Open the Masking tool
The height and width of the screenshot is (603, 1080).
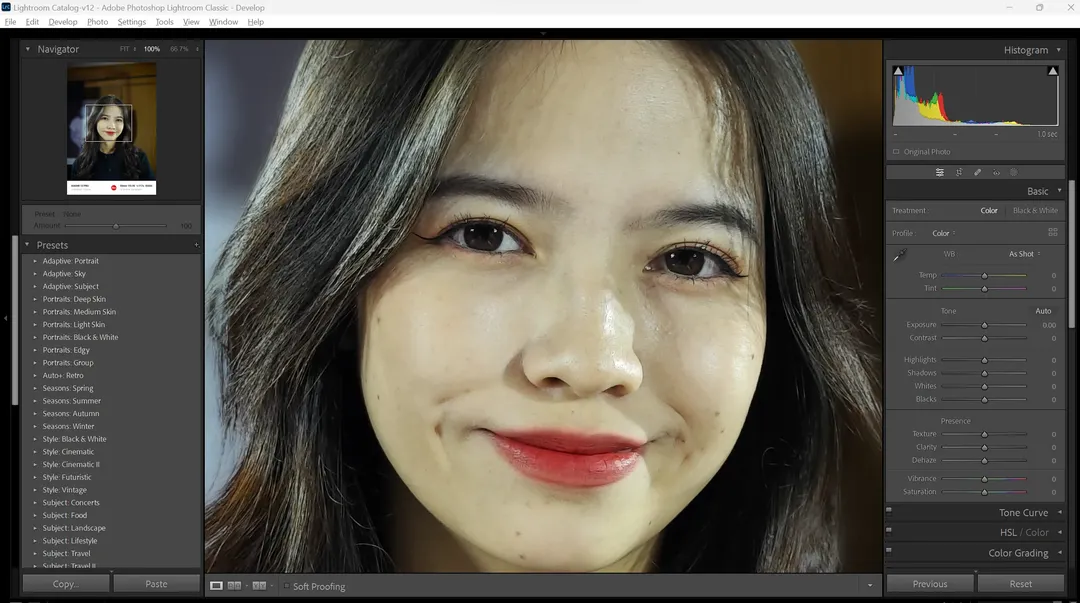click(x=1013, y=172)
